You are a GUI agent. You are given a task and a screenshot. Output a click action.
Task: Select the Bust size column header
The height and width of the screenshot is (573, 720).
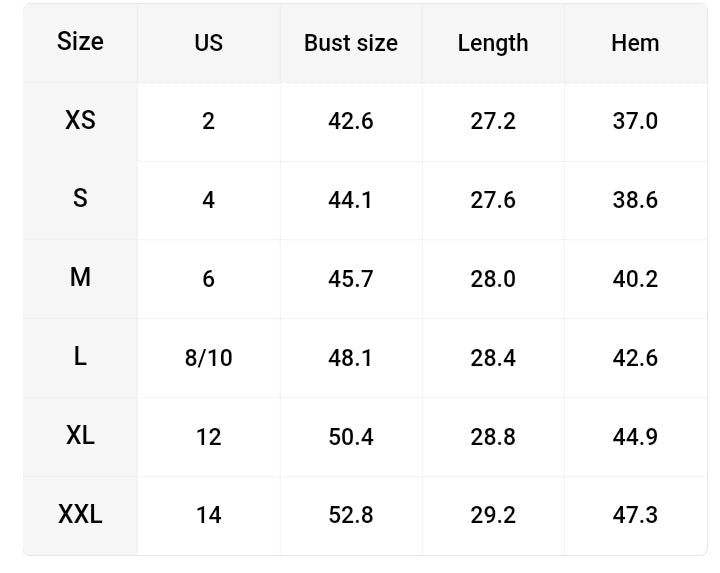350,43
